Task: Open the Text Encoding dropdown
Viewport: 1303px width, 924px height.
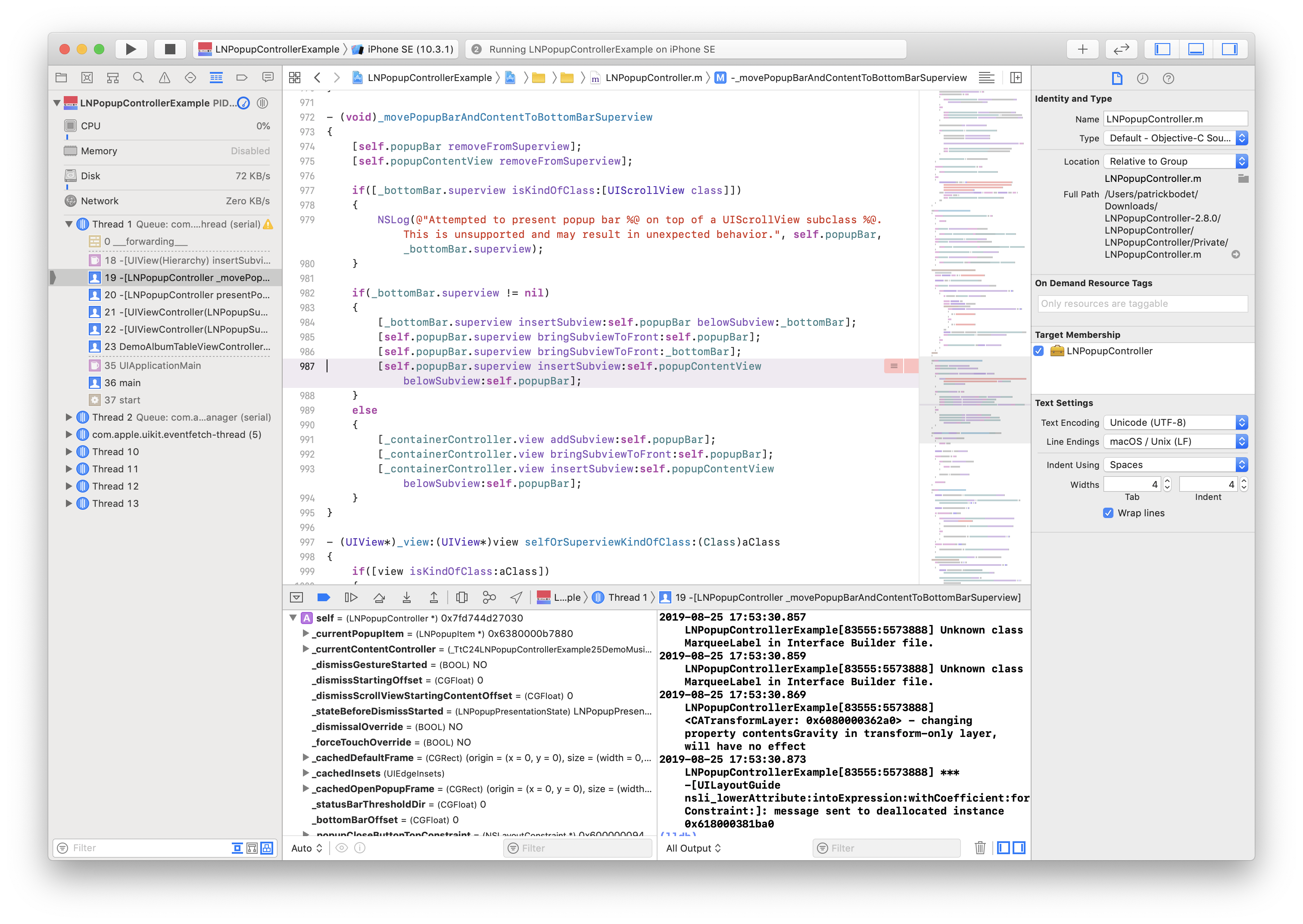Action: click(1175, 422)
